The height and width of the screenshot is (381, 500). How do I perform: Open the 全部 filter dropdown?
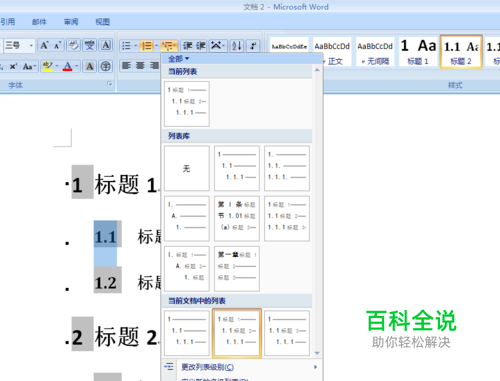point(178,59)
